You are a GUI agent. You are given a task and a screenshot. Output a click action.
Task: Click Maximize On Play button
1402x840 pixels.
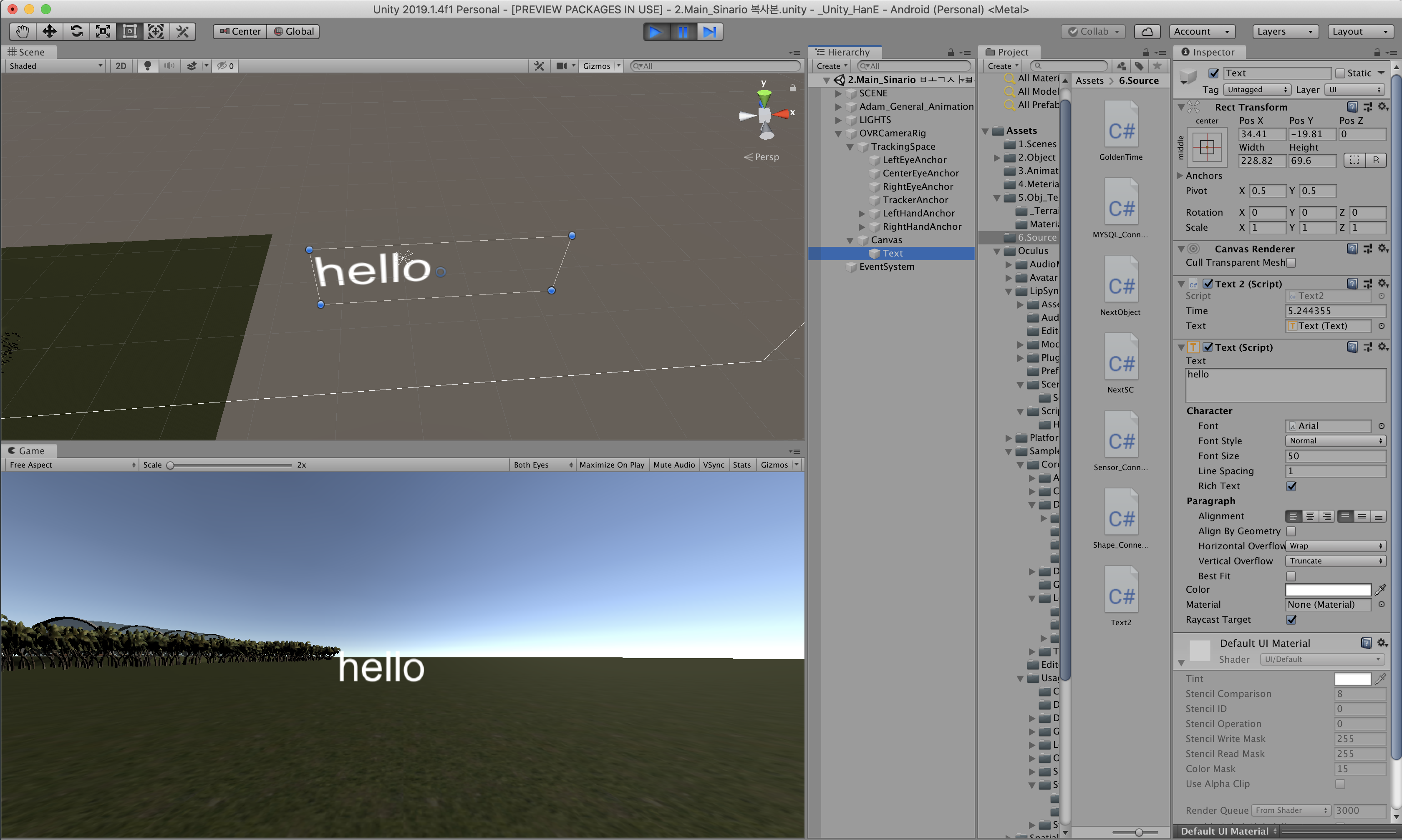(612, 465)
